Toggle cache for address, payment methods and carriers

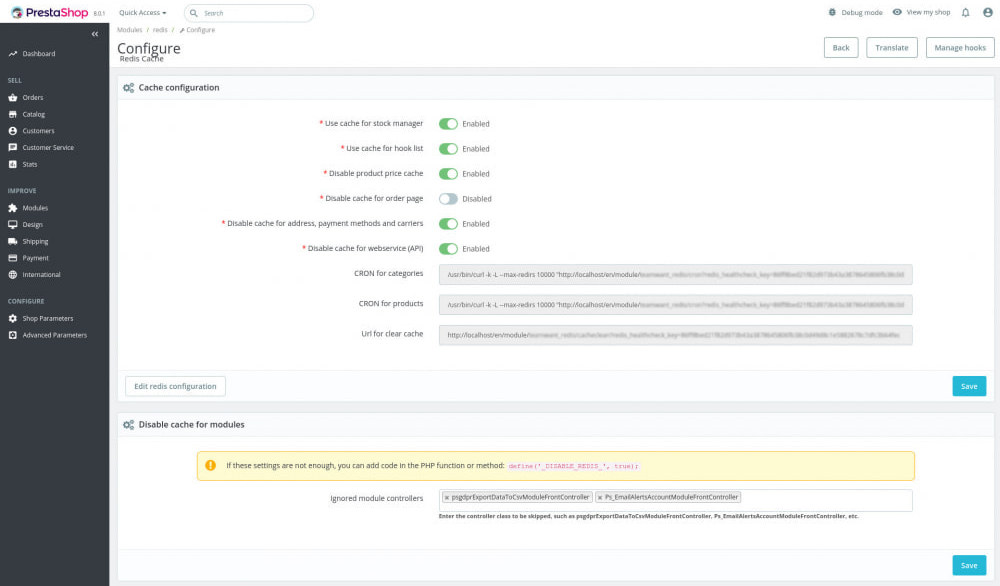448,224
